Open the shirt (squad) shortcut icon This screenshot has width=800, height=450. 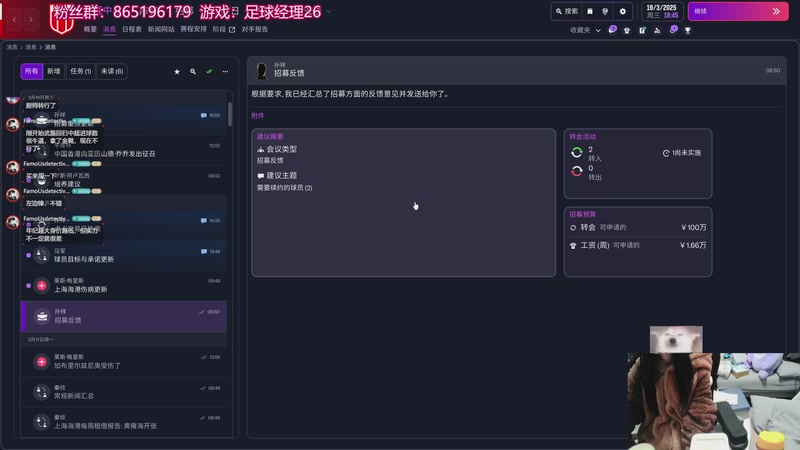[x=627, y=31]
